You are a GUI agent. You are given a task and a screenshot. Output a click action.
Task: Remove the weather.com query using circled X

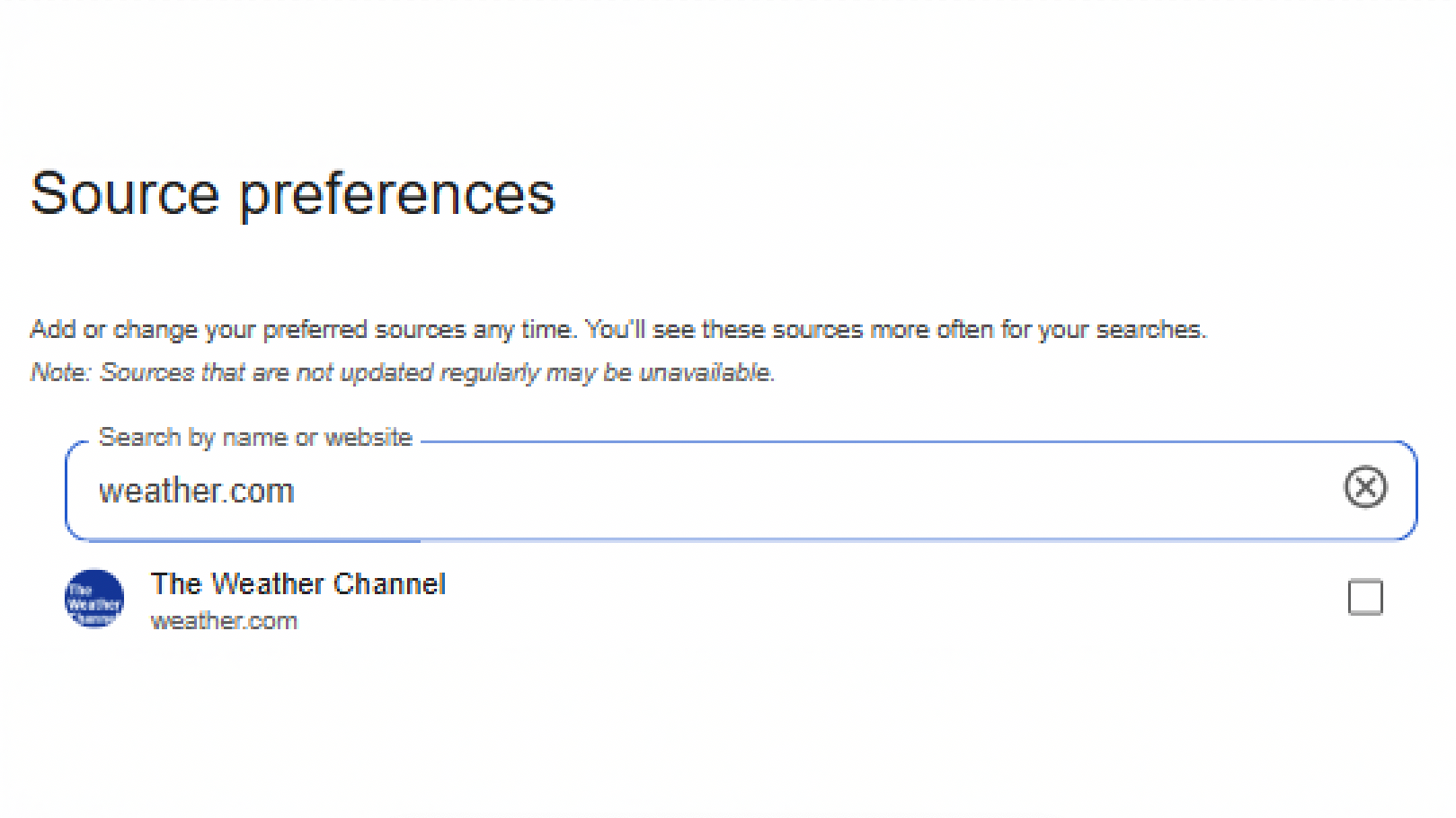click(1364, 487)
